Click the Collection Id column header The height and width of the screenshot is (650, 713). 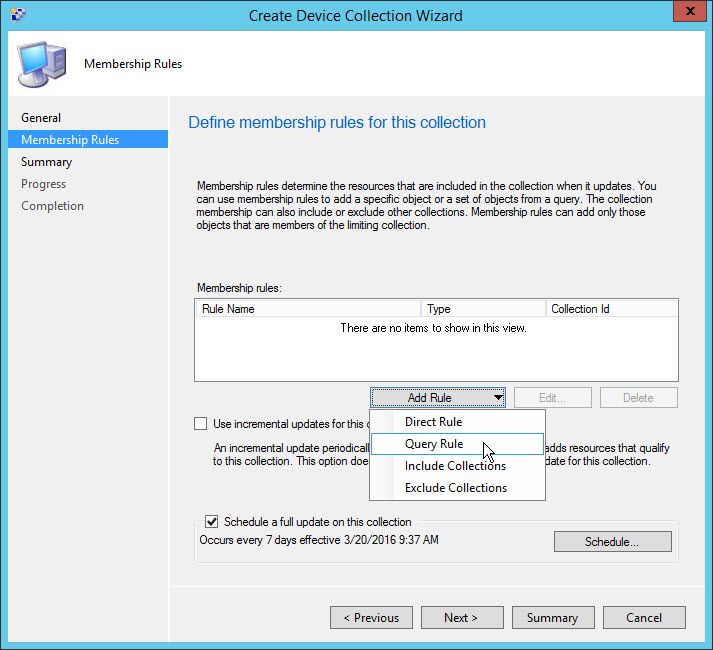click(x=611, y=309)
